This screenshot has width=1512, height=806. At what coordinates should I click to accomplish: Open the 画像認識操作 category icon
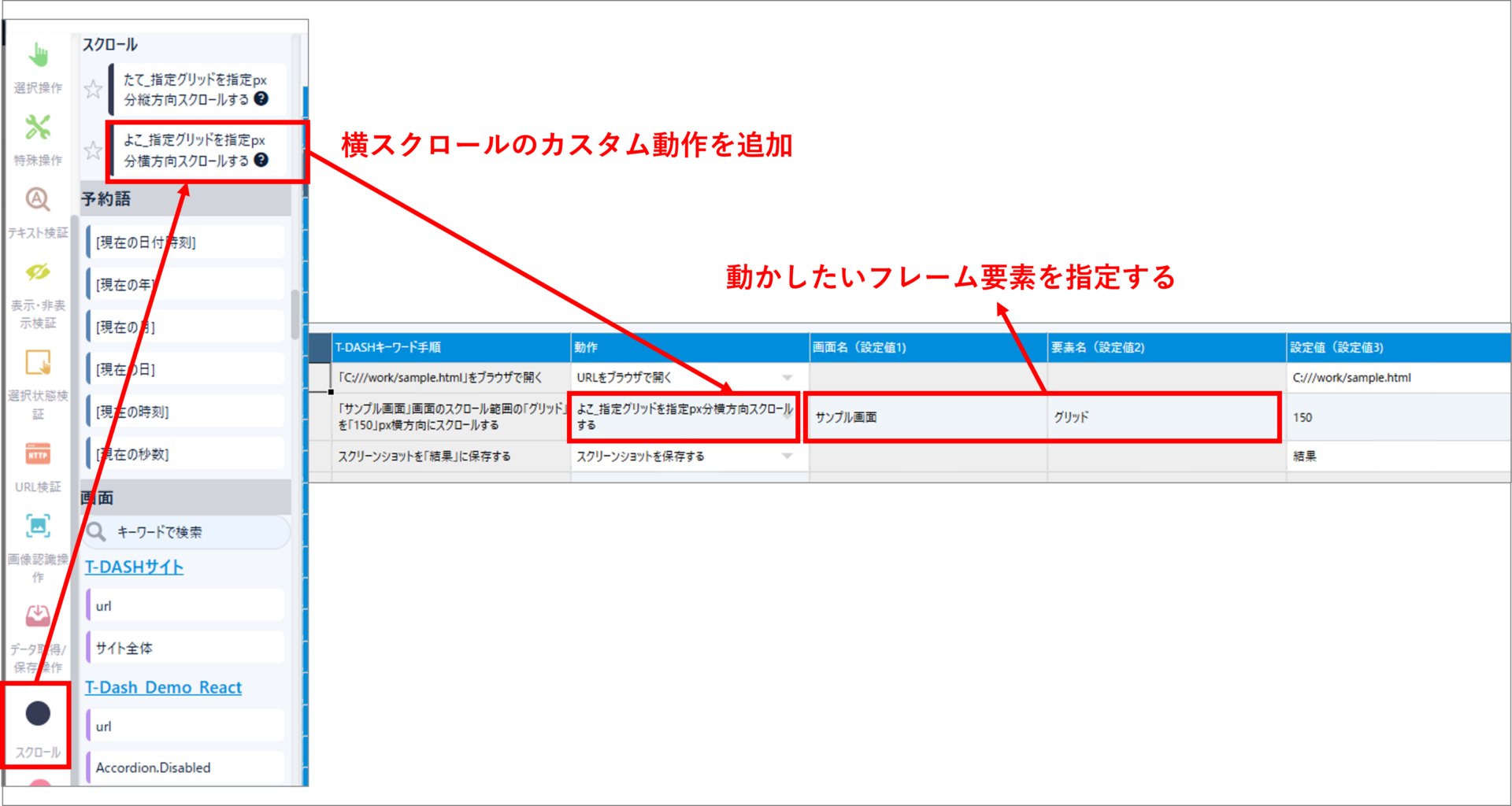(x=38, y=527)
